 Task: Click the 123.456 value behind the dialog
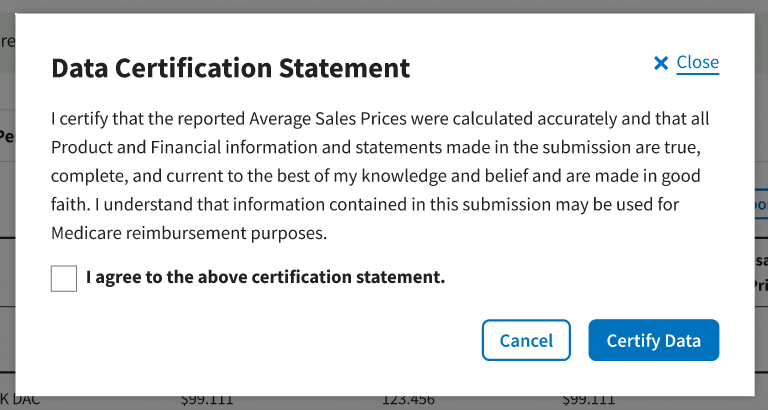click(x=408, y=402)
